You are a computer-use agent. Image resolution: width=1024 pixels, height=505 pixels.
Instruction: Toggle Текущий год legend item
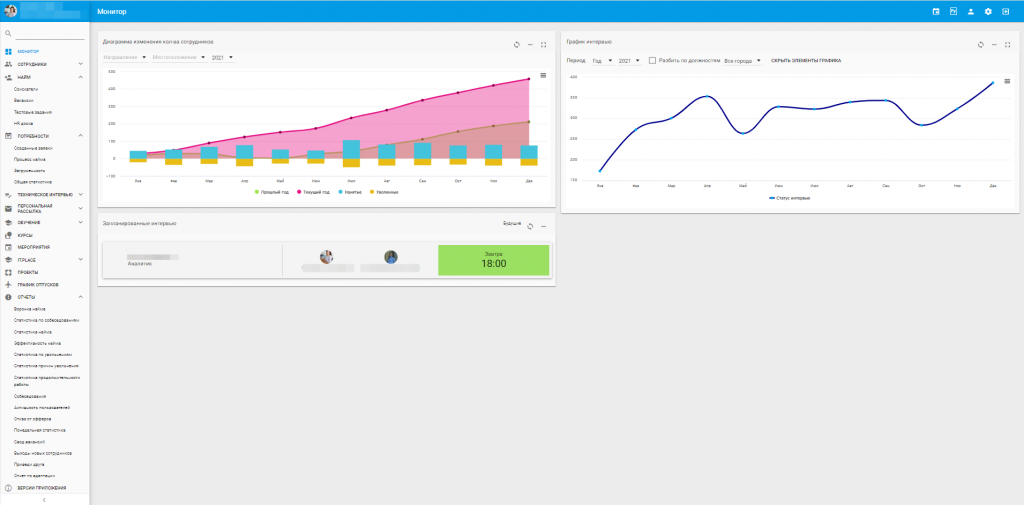[315, 192]
